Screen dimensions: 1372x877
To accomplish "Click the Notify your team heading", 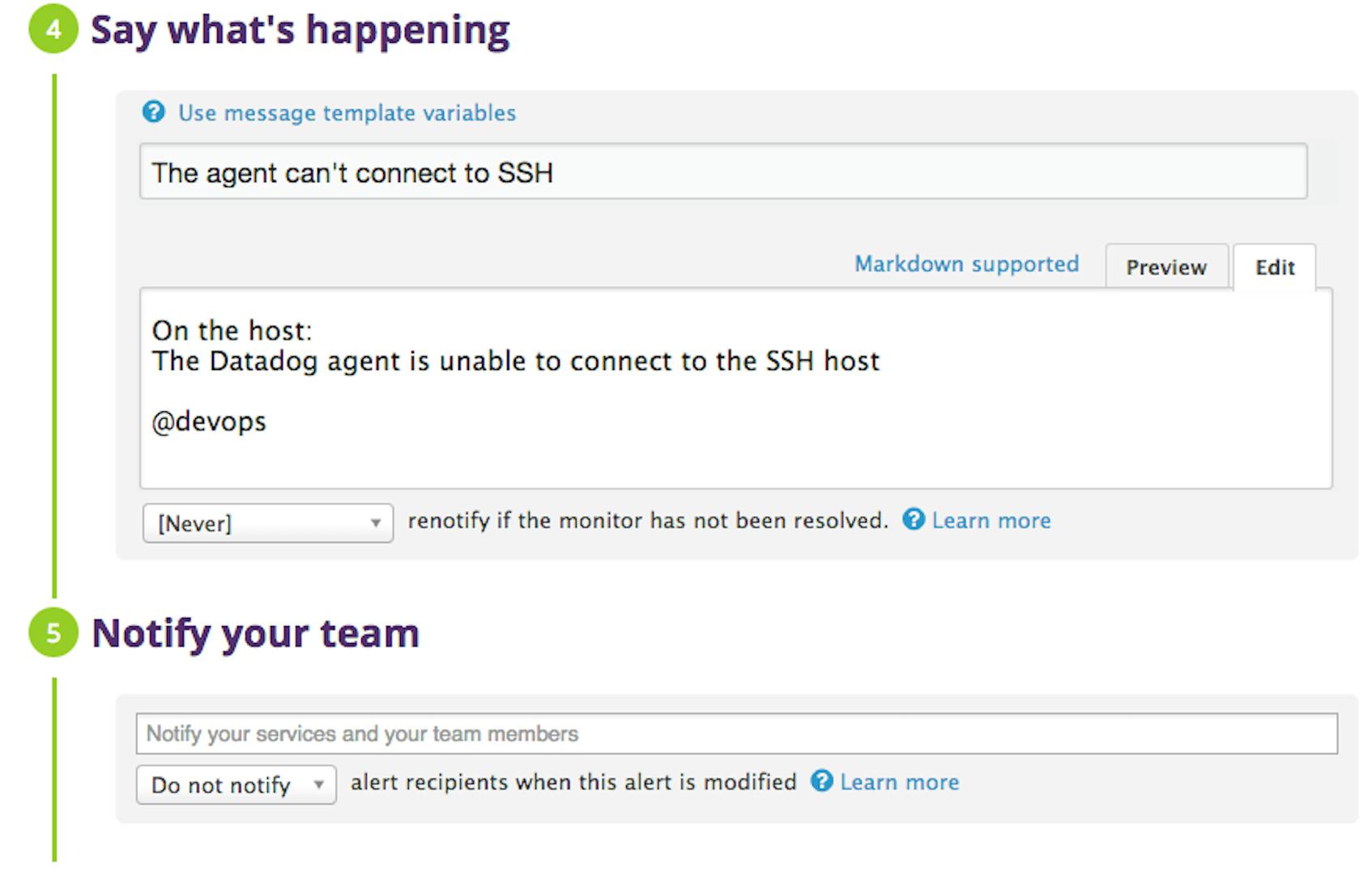I will coord(255,633).
